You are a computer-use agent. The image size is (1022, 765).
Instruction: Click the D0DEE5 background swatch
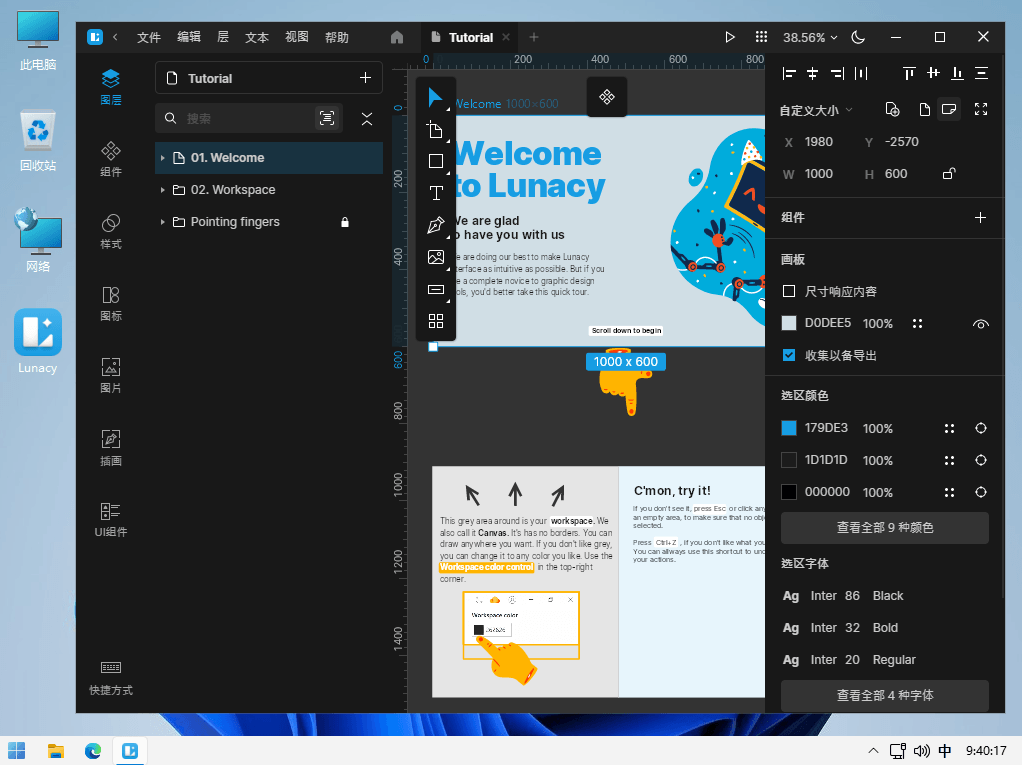click(789, 323)
